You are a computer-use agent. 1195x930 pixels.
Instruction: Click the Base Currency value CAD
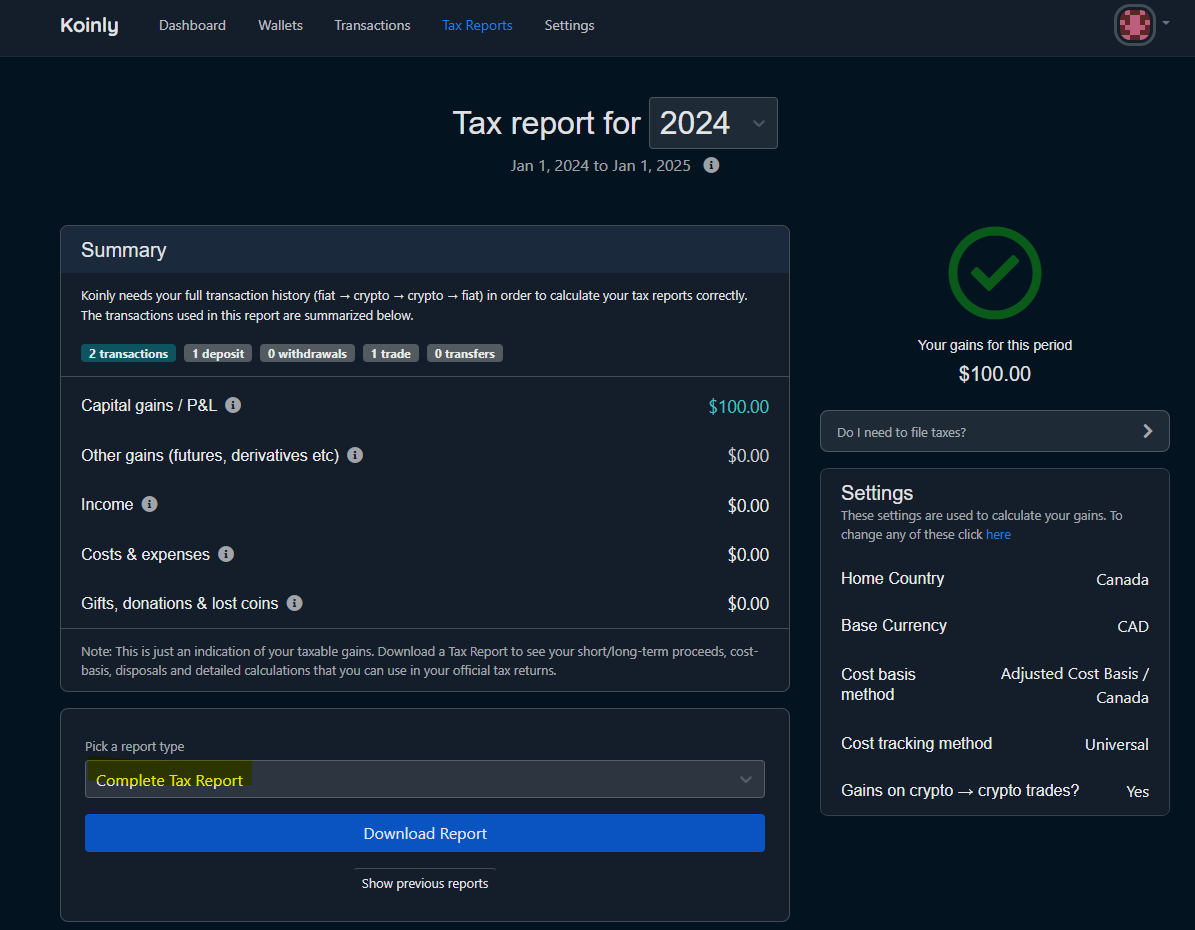tap(1133, 627)
